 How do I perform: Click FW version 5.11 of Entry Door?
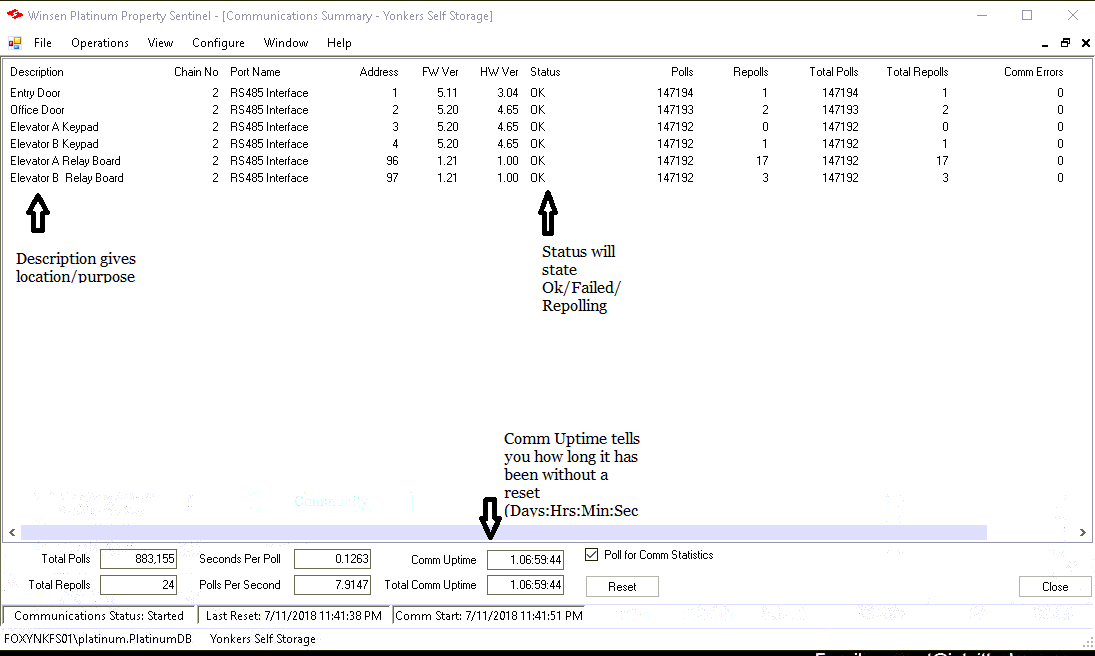[x=447, y=93]
